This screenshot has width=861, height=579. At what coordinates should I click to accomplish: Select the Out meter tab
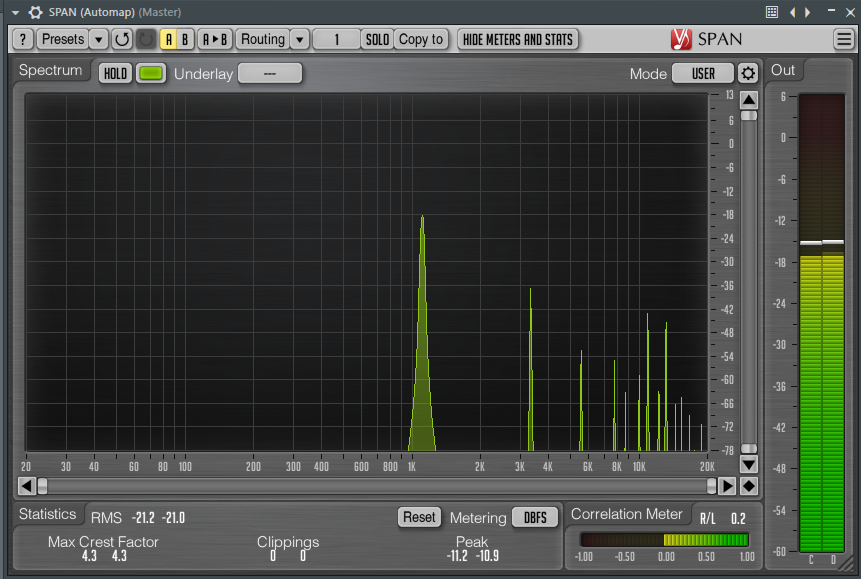coord(783,70)
